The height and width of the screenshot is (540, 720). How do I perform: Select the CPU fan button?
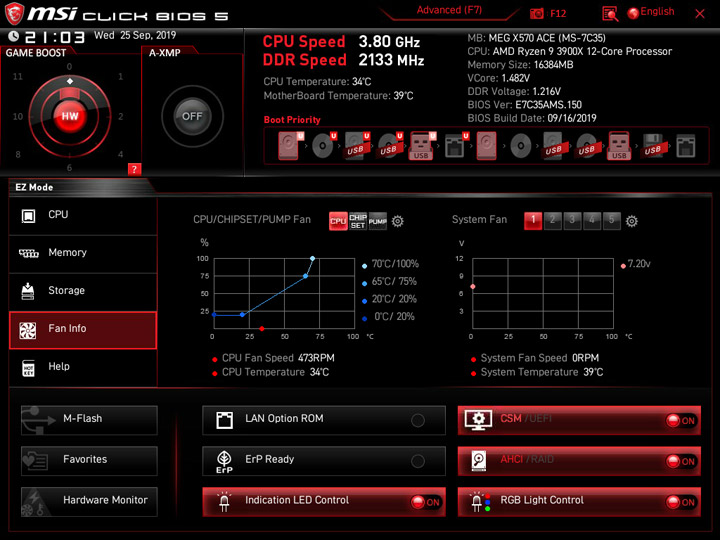[338, 221]
